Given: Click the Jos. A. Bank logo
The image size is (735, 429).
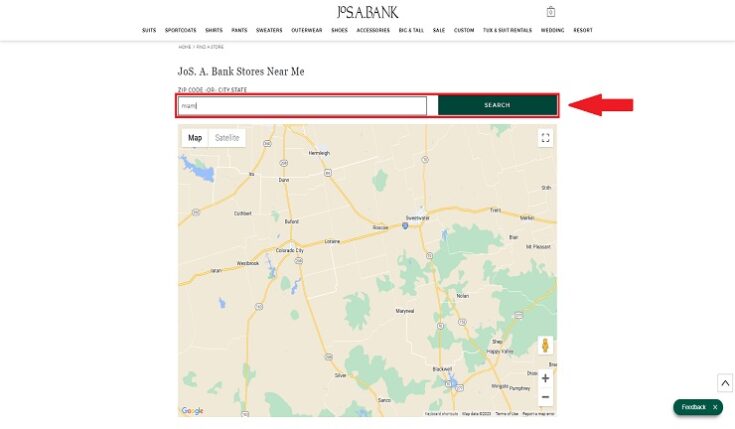Looking at the screenshot, I should coord(368,12).
